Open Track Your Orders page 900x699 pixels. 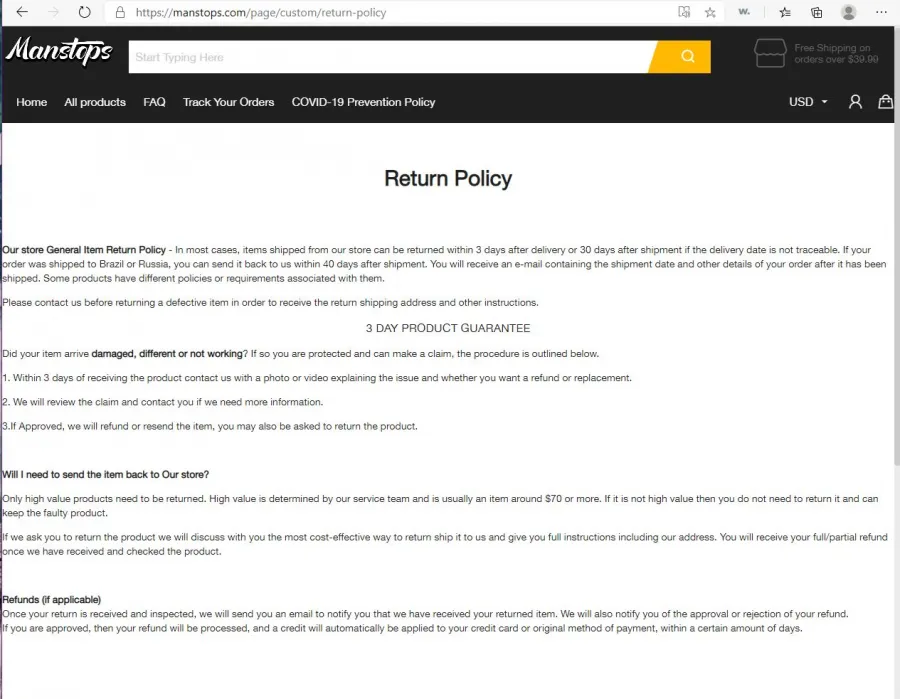pyautogui.click(x=228, y=102)
